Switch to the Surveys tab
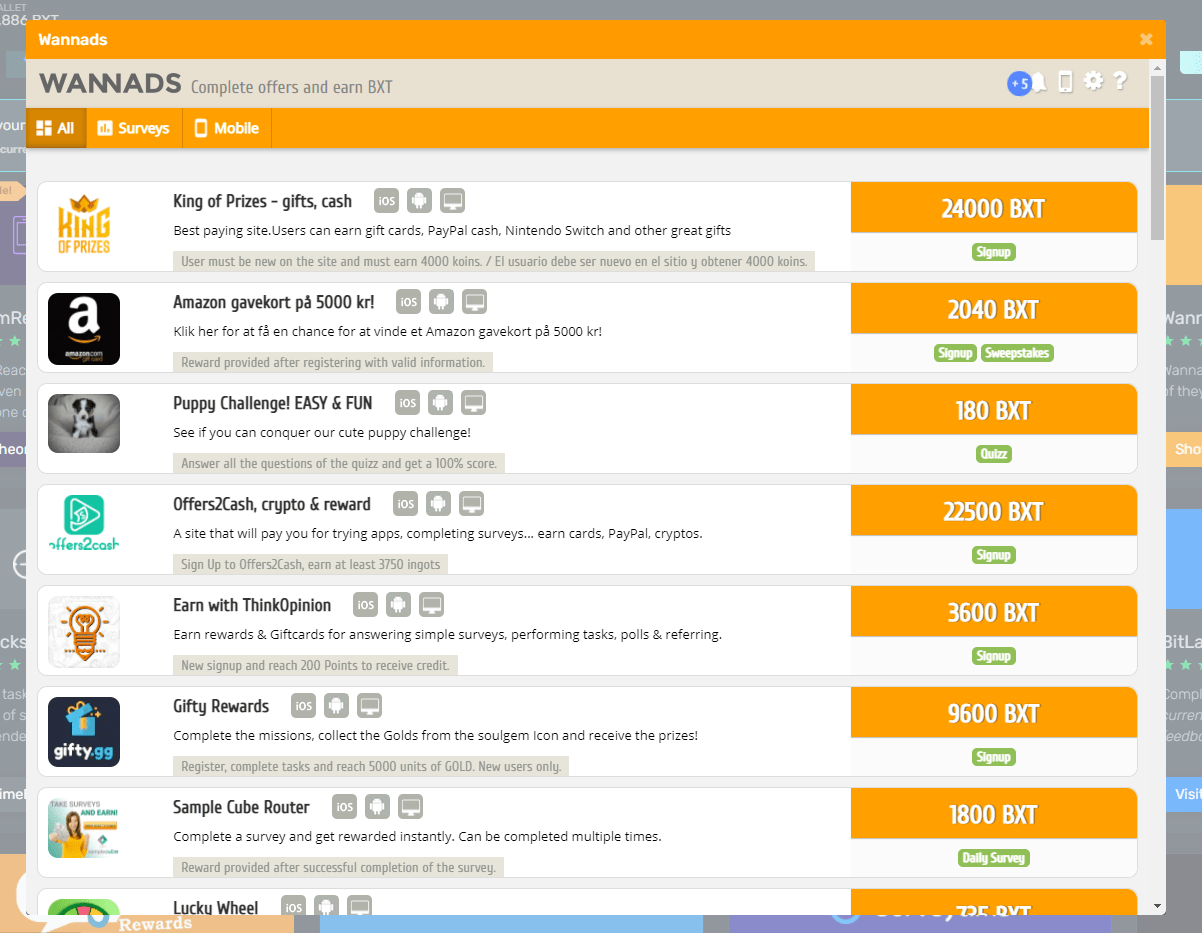1202x933 pixels. (134, 128)
